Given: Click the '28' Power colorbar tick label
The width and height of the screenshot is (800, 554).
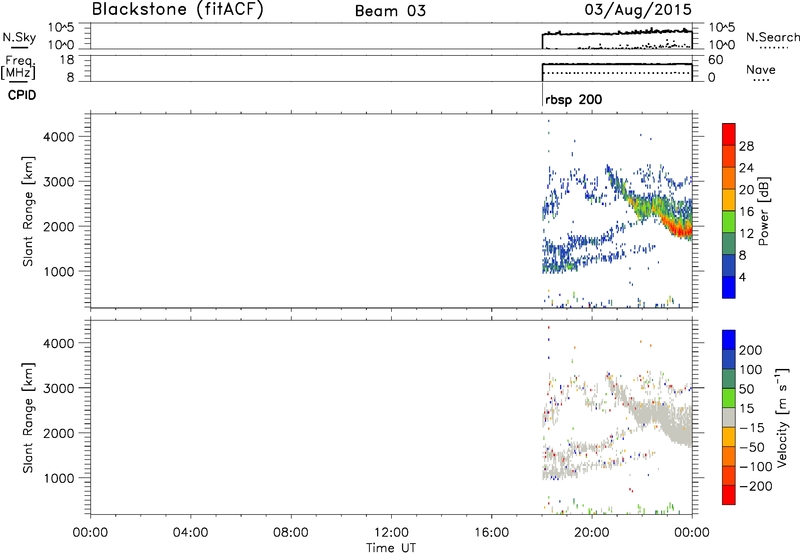Looking at the screenshot, I should [x=746, y=146].
